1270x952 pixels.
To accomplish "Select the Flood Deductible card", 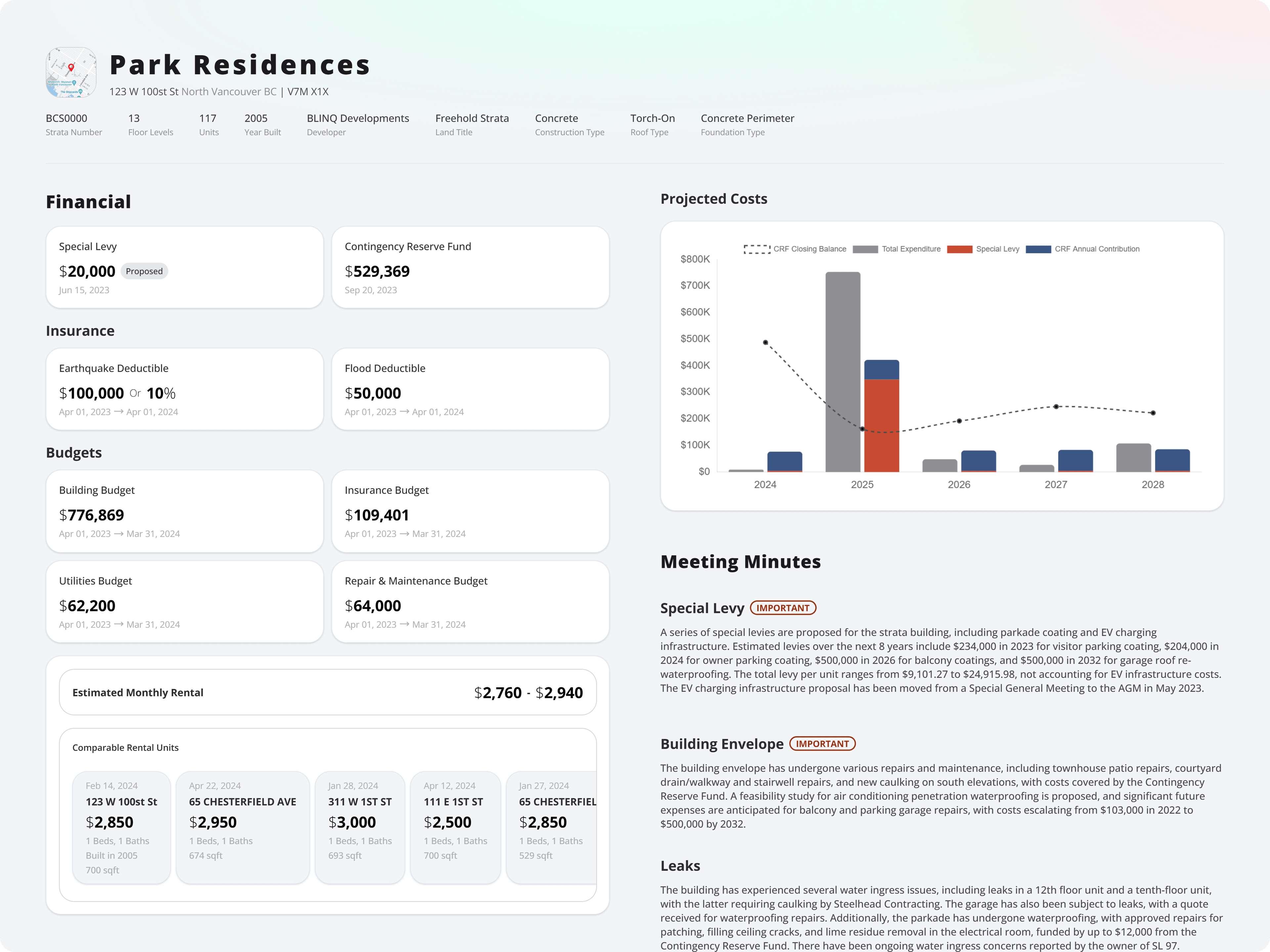I will [470, 389].
